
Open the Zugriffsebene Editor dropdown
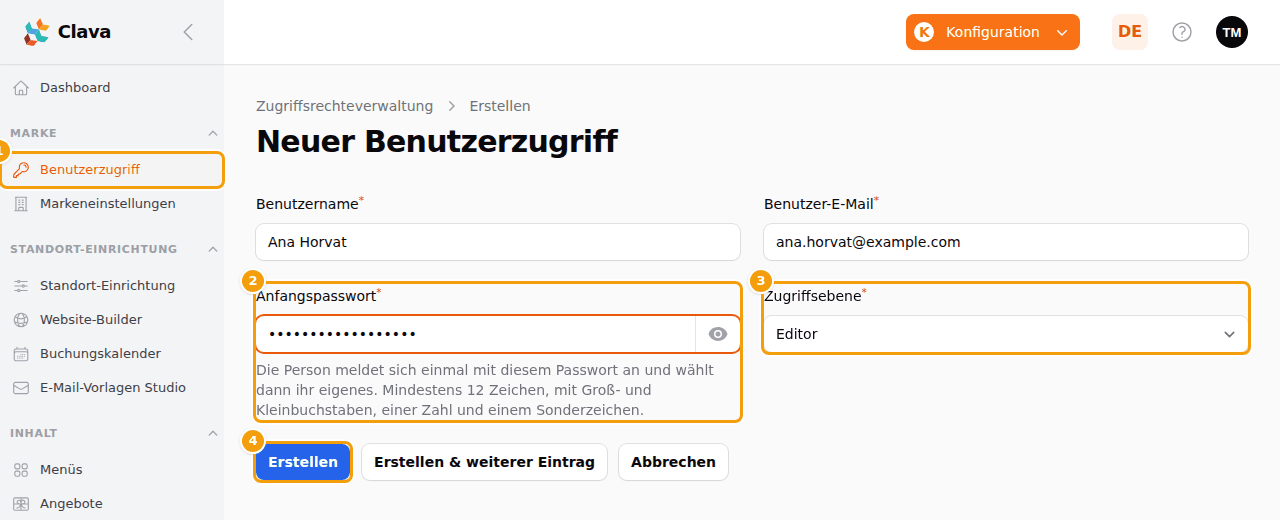click(1006, 334)
